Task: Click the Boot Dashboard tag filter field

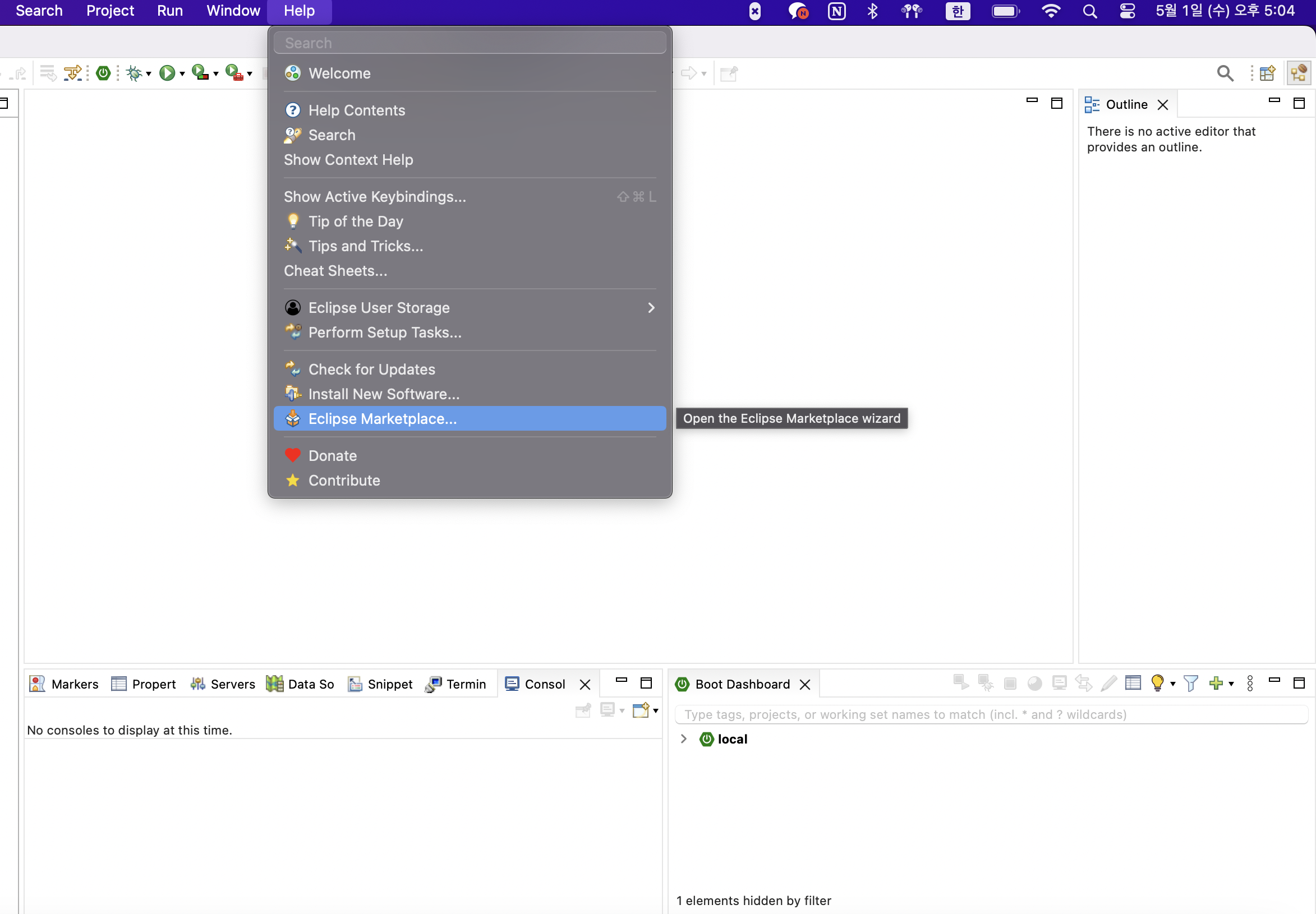Action: pyautogui.click(x=991, y=715)
